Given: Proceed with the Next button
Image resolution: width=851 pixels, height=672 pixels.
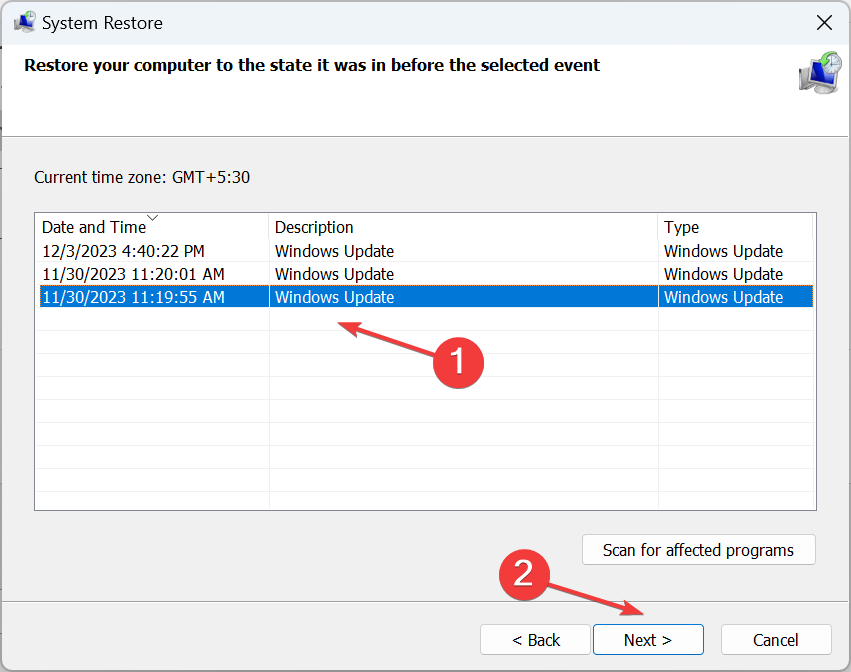Looking at the screenshot, I should pyautogui.click(x=648, y=640).
